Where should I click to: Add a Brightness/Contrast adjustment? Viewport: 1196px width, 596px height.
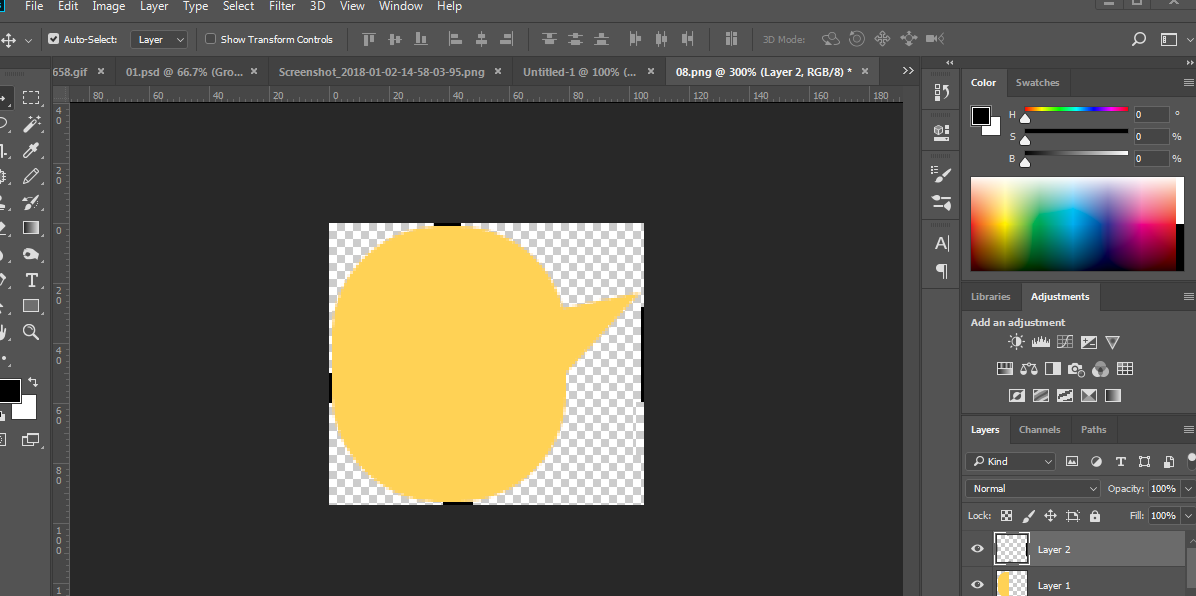(x=1016, y=343)
